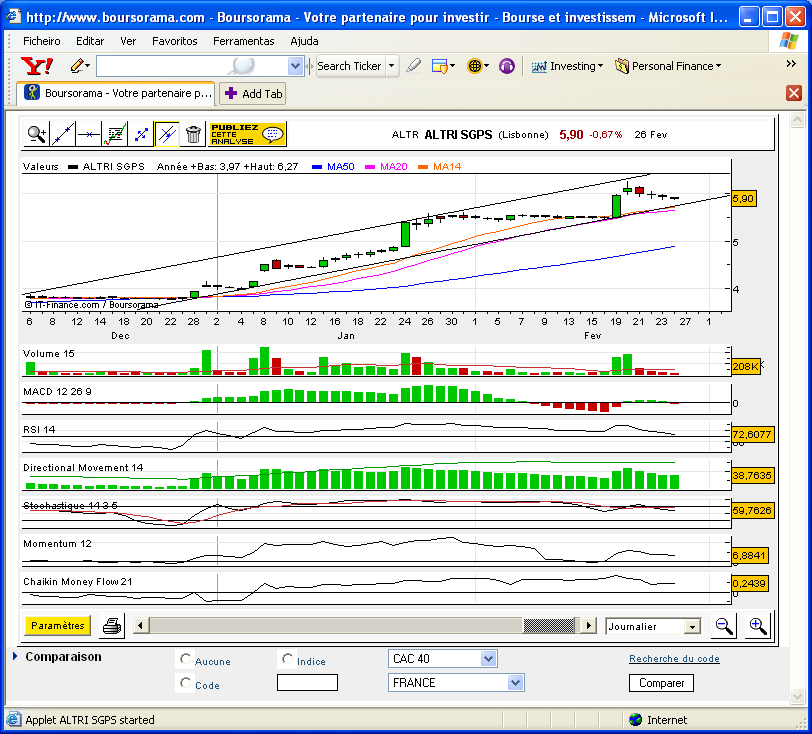Click the chart scrollbar left arrow
Image resolution: width=812 pixels, height=734 pixels.
[140, 625]
